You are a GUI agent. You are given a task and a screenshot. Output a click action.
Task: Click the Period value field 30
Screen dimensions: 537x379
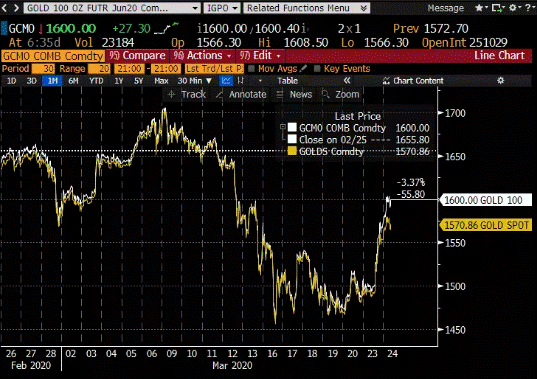(x=43, y=68)
